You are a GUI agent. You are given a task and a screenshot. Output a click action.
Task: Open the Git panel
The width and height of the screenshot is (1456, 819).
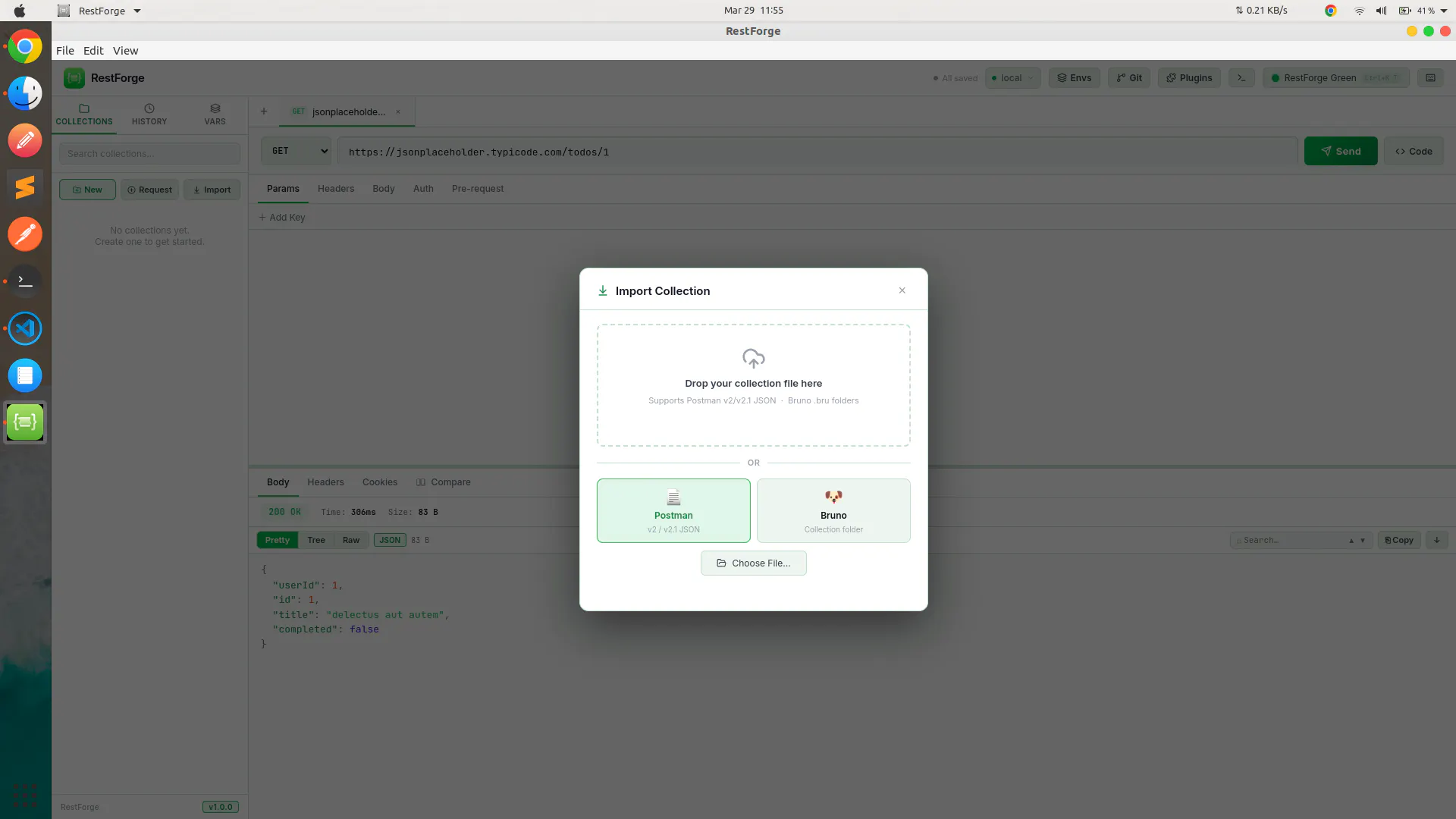pos(1129,78)
